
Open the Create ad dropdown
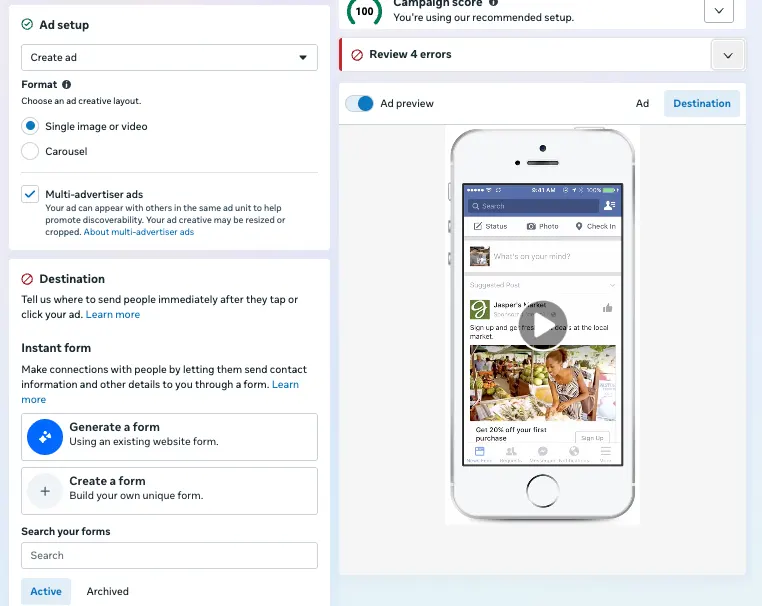[x=169, y=57]
